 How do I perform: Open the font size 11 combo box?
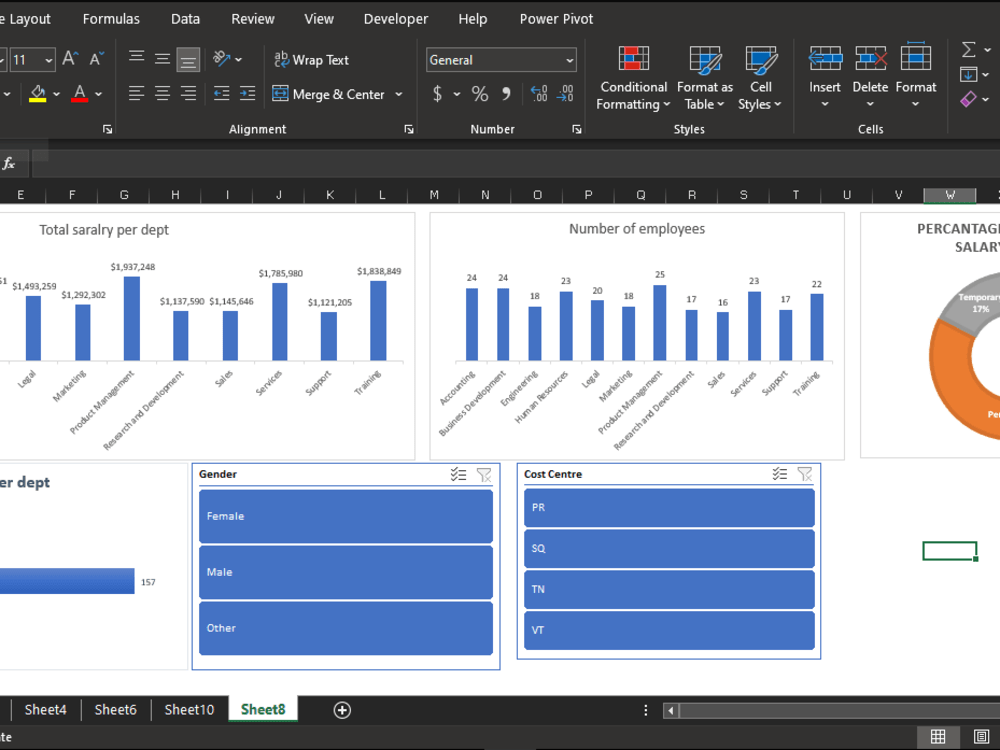point(32,60)
